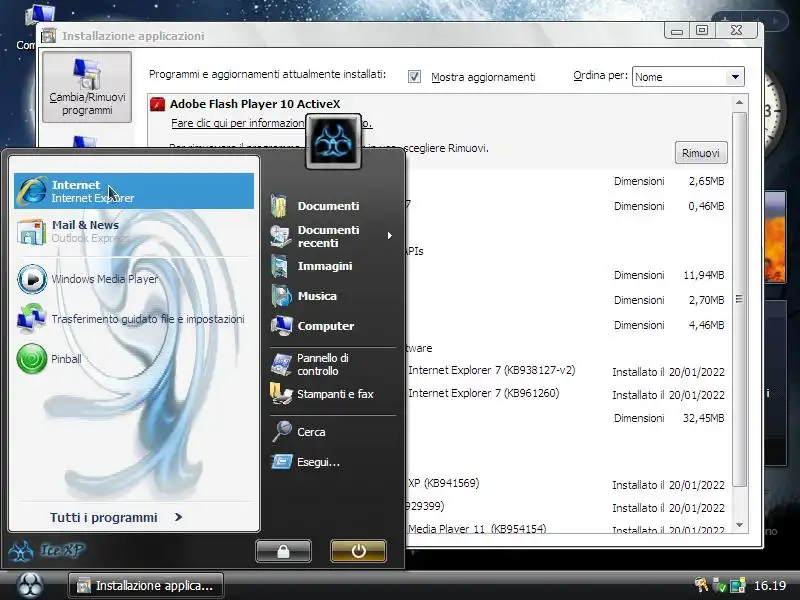Launch Outlook Express Mail & News

(x=134, y=231)
